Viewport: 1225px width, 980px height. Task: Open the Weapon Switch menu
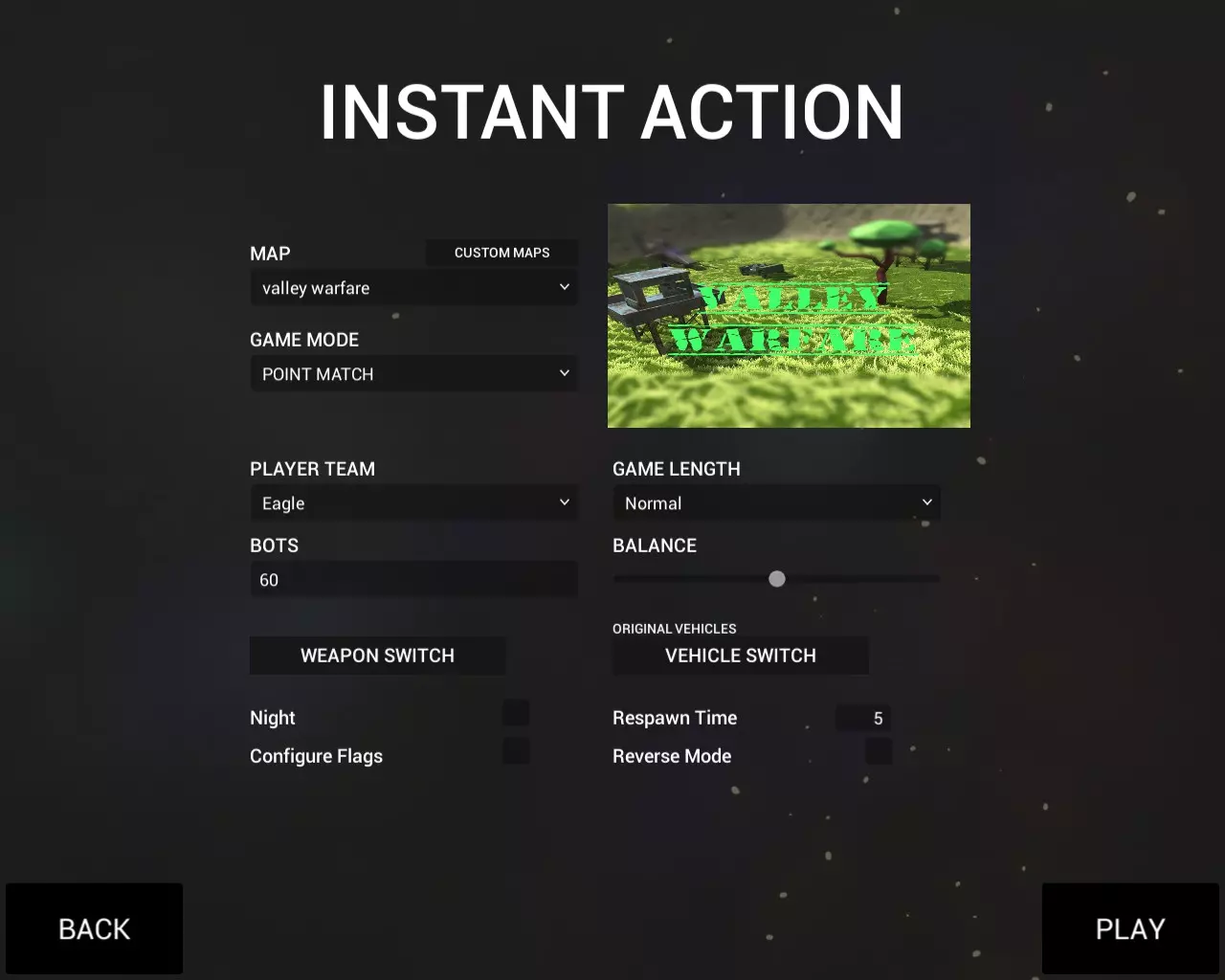coord(377,656)
